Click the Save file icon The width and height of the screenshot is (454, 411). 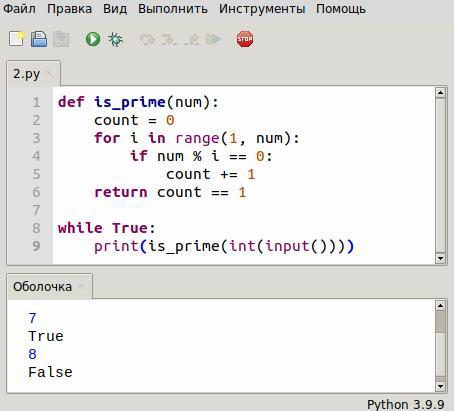(39, 39)
